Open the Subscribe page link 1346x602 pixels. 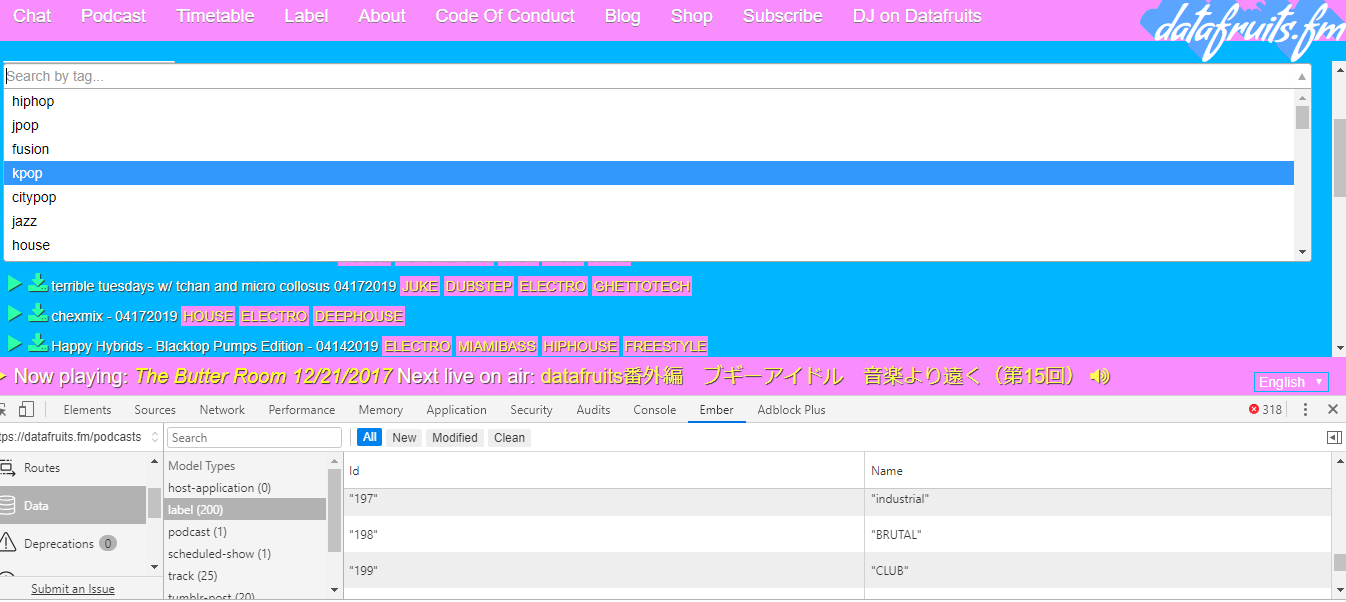click(x=782, y=16)
